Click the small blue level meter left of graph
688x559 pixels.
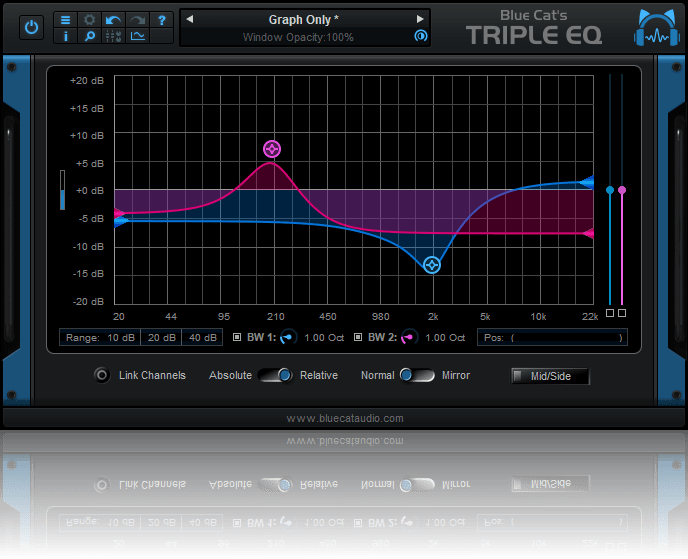pyautogui.click(x=62, y=190)
